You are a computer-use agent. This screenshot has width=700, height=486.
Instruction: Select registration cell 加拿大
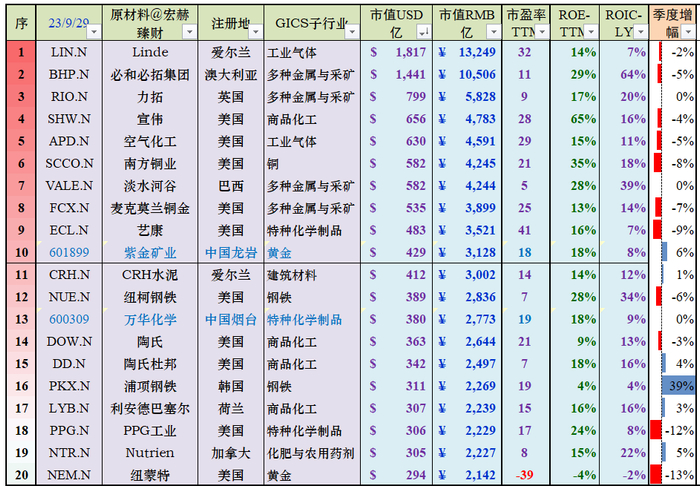point(231,453)
